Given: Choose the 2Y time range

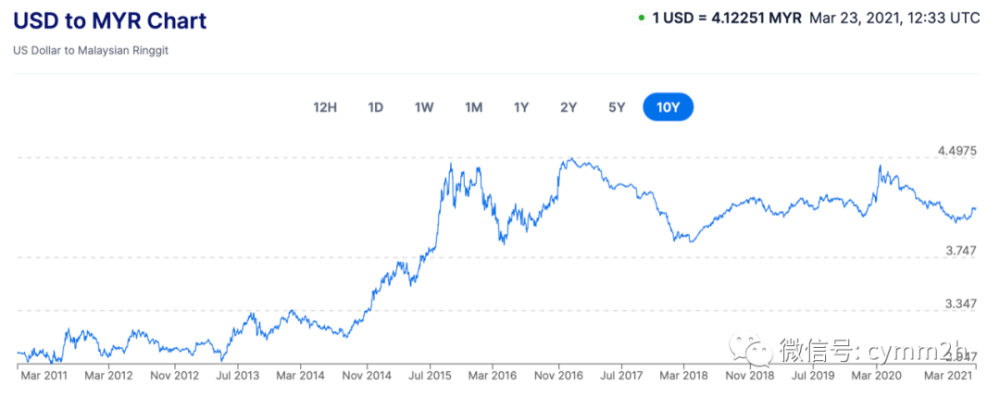Looking at the screenshot, I should [x=568, y=107].
